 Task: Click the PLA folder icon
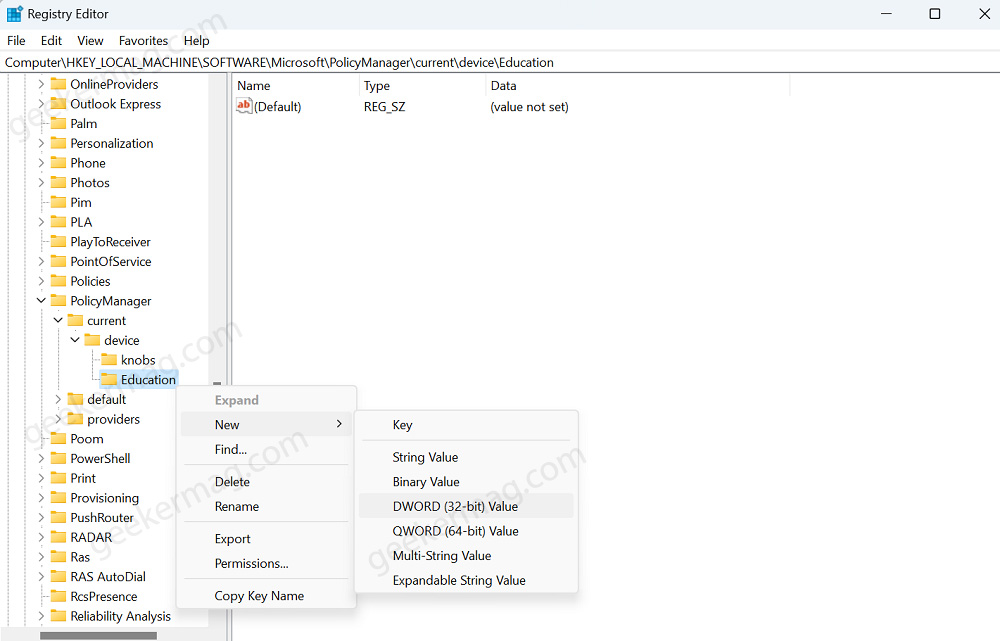(59, 222)
